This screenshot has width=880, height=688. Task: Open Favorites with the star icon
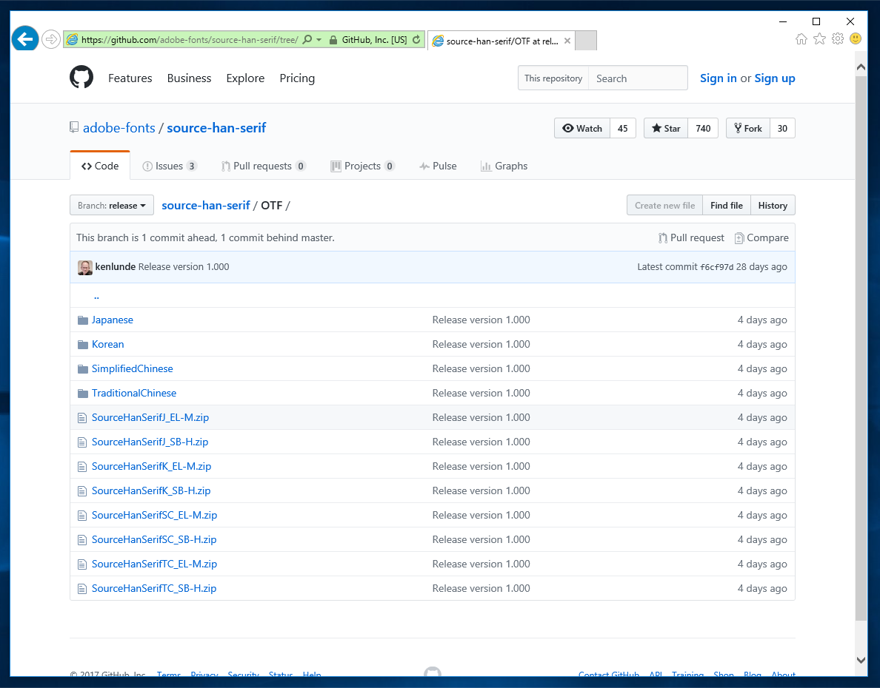[819, 39]
